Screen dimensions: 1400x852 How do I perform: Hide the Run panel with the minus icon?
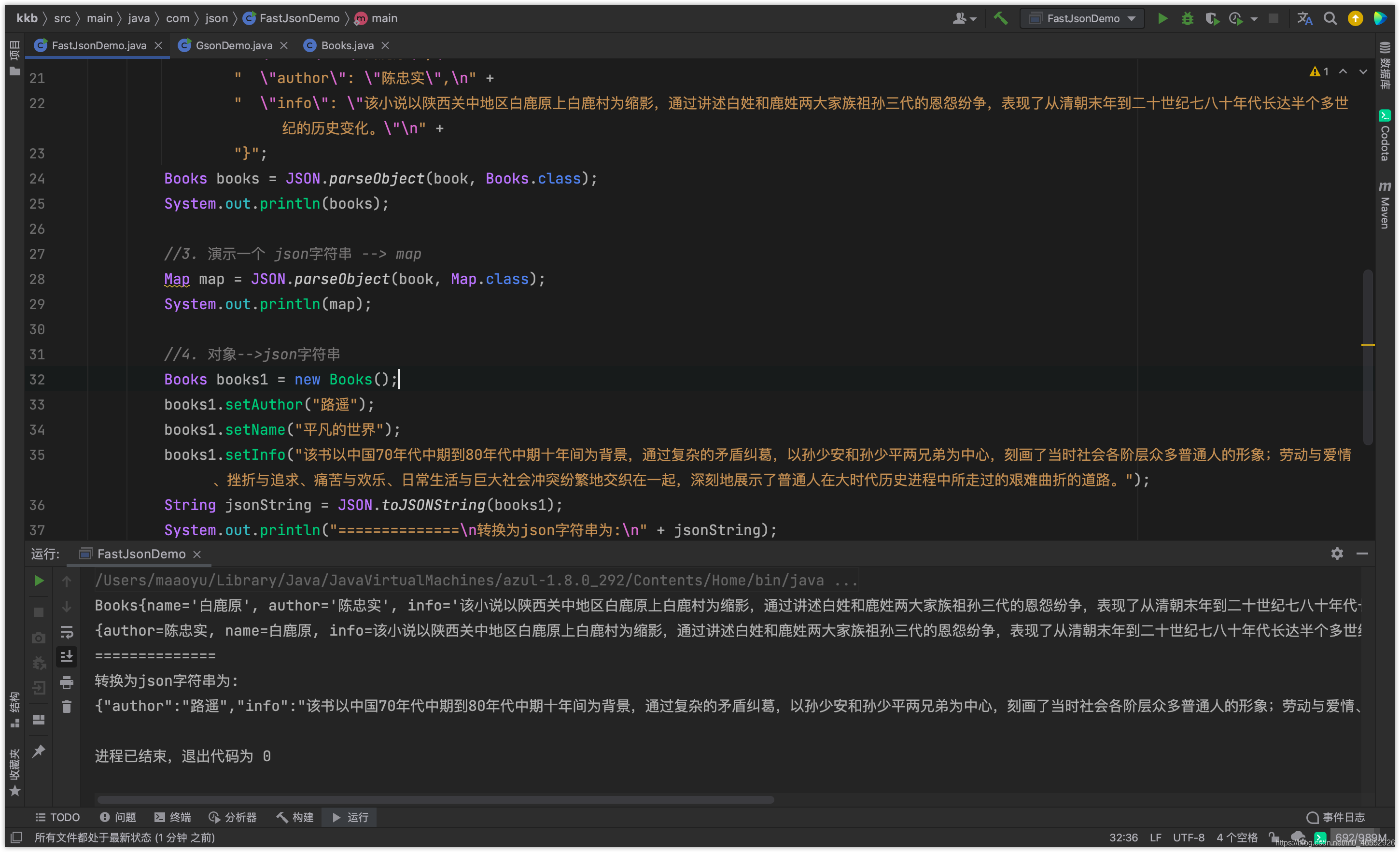[1362, 554]
